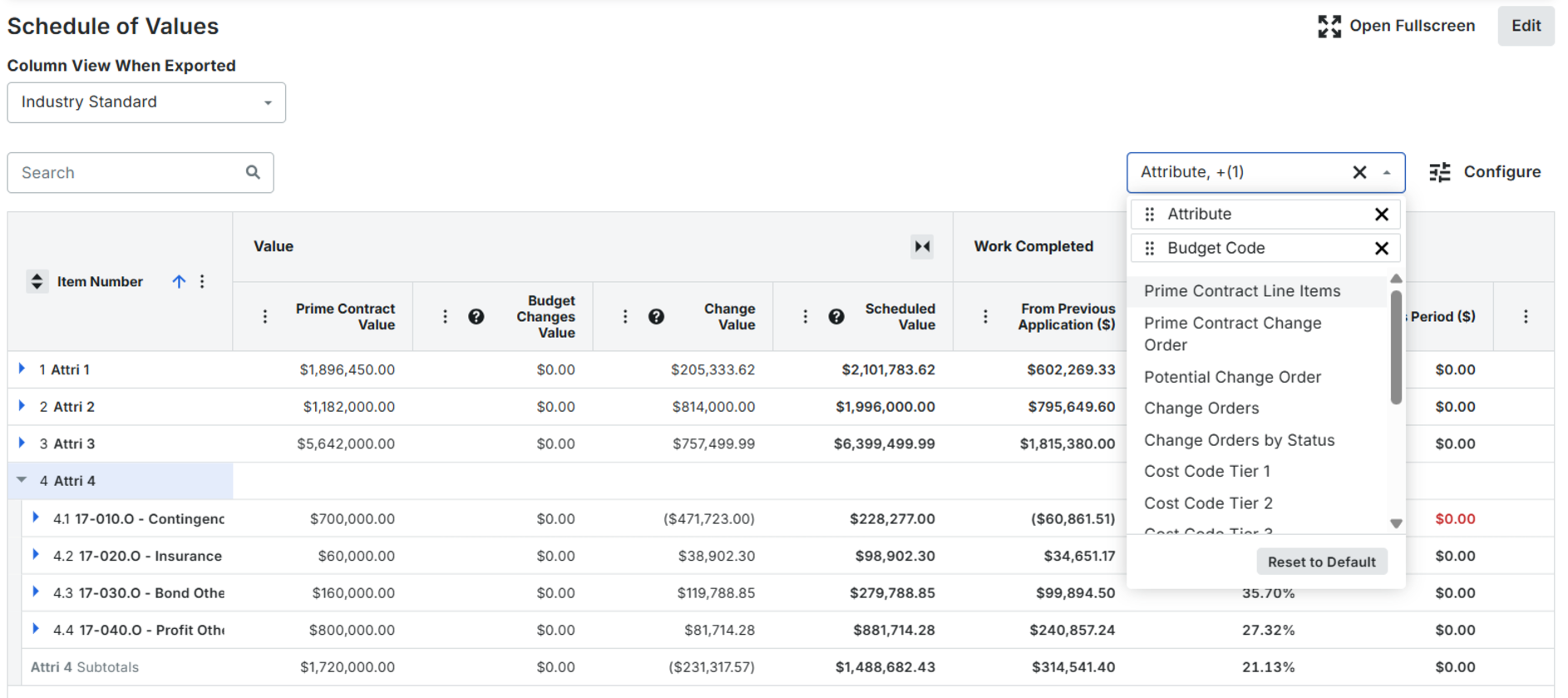The height and width of the screenshot is (698, 1568).
Task: Remove the Attribute grouping chip
Action: pos(1382,215)
